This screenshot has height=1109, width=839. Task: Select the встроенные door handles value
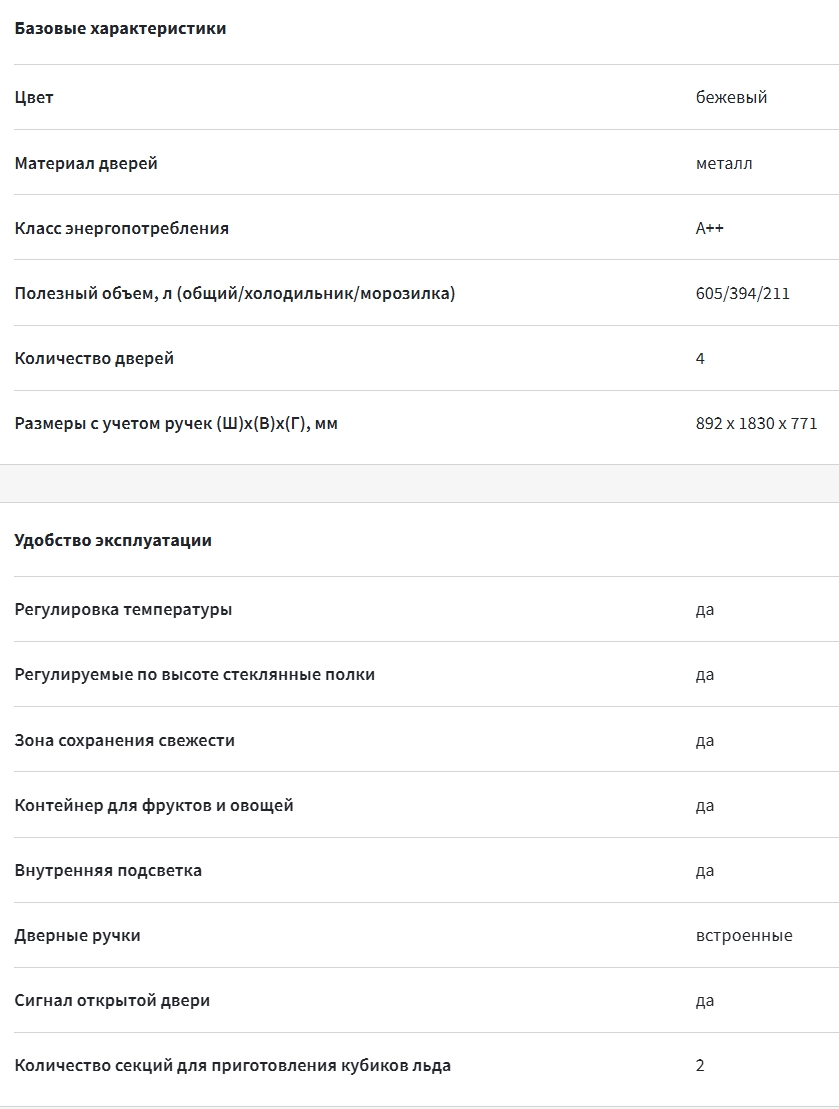click(x=744, y=936)
